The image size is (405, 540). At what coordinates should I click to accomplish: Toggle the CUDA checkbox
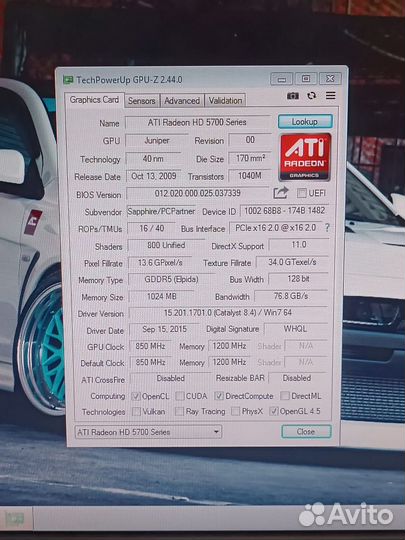pyautogui.click(x=180, y=396)
